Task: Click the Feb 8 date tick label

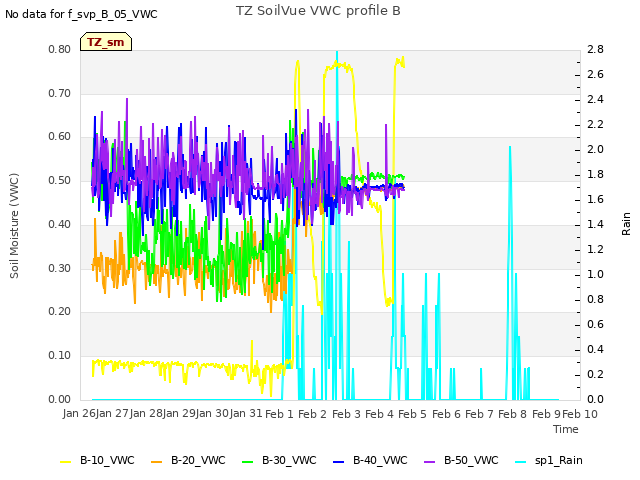Action: 513,414
